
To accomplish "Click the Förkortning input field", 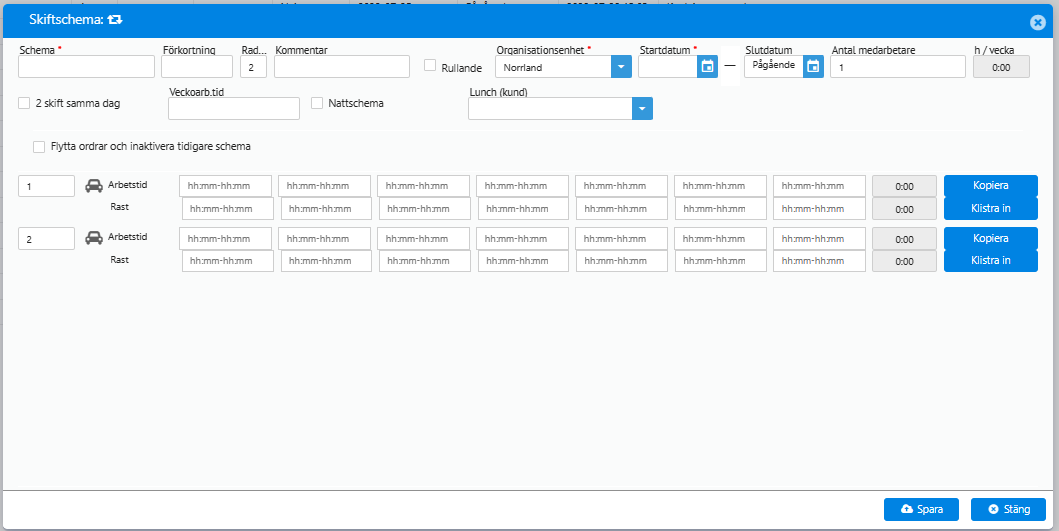I will tap(197, 67).
